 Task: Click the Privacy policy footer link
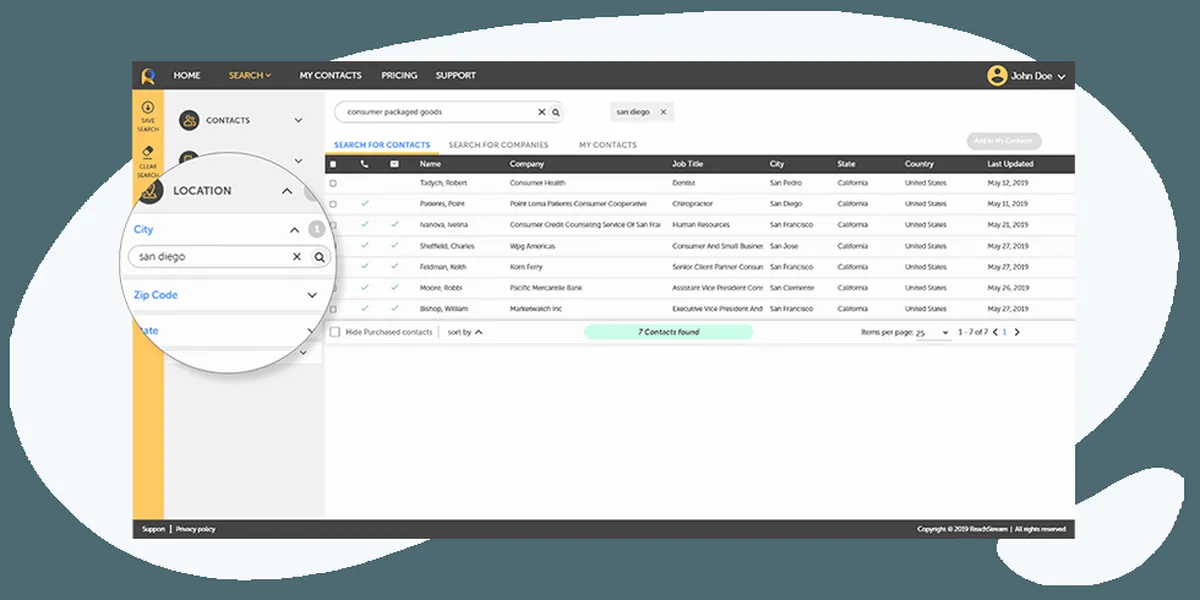(195, 529)
